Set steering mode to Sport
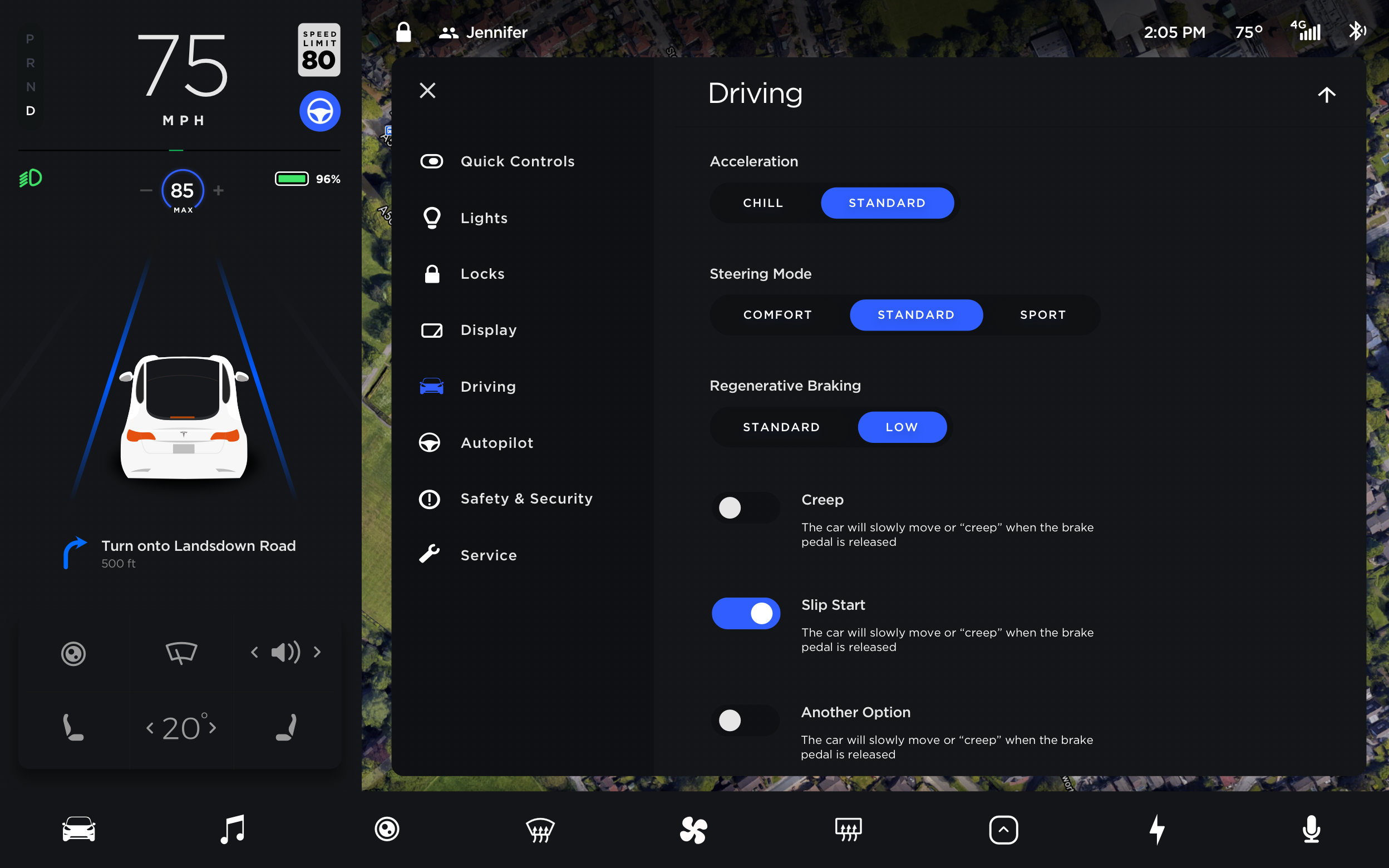This screenshot has height=868, width=1389. click(x=1042, y=314)
